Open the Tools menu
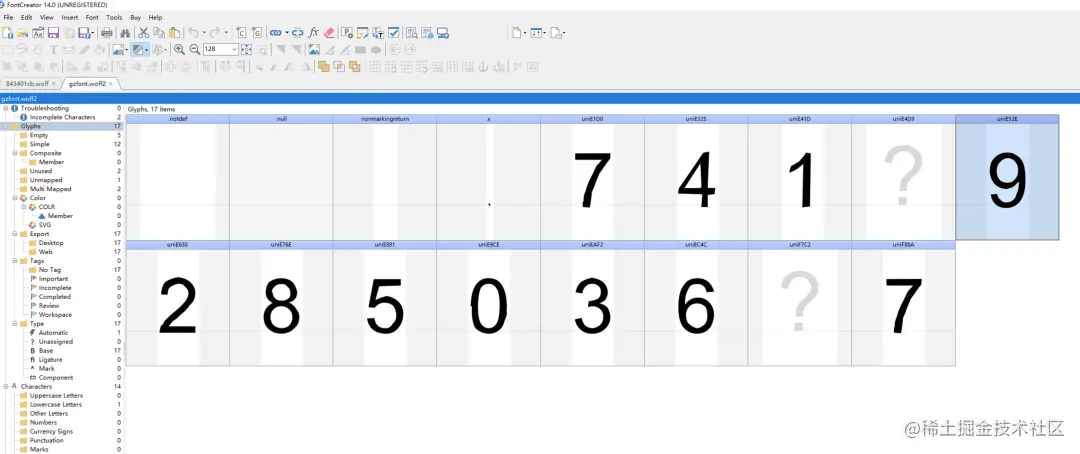This screenshot has width=1080, height=454. coord(114,17)
